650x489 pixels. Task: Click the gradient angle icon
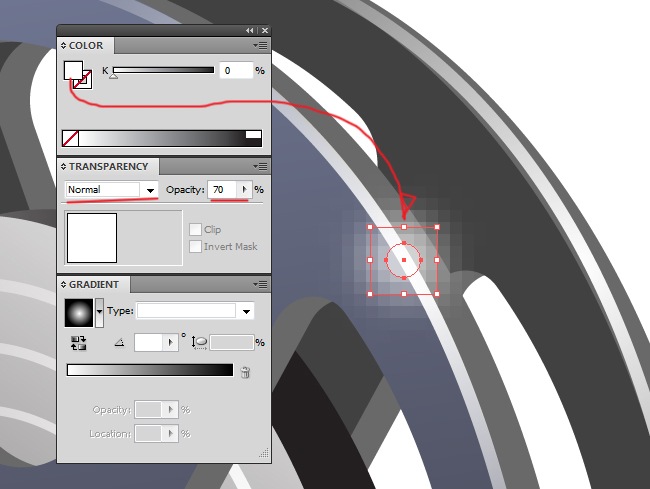click(x=119, y=343)
